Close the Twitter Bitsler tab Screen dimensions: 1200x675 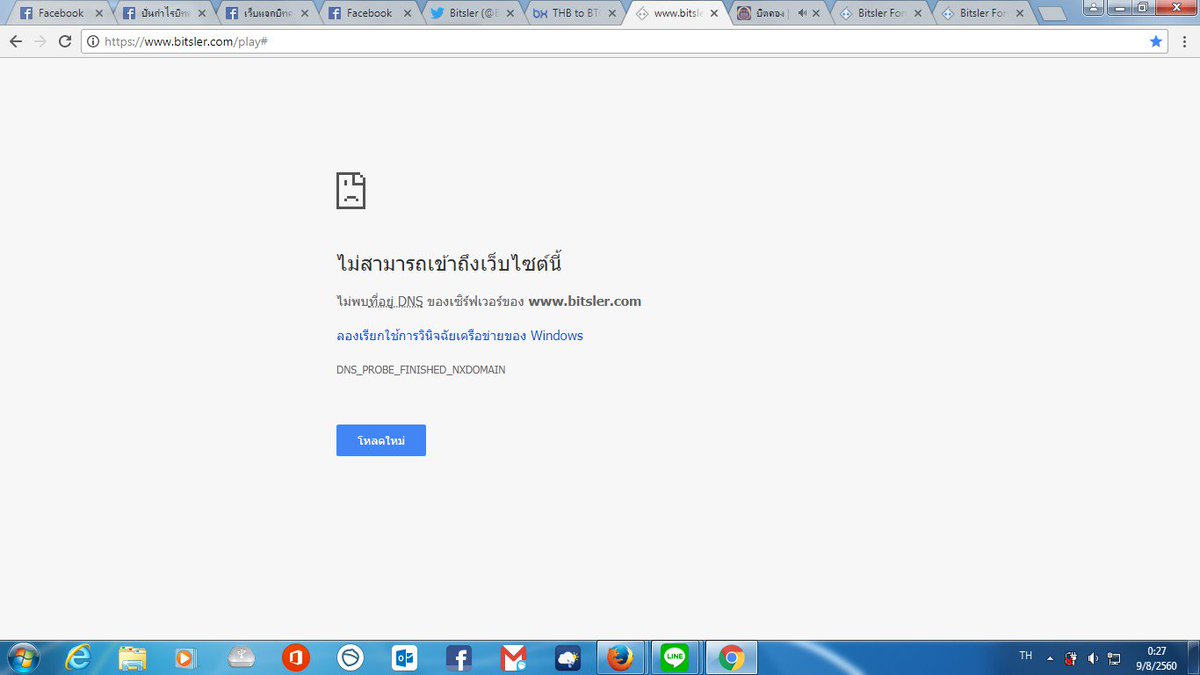click(508, 14)
